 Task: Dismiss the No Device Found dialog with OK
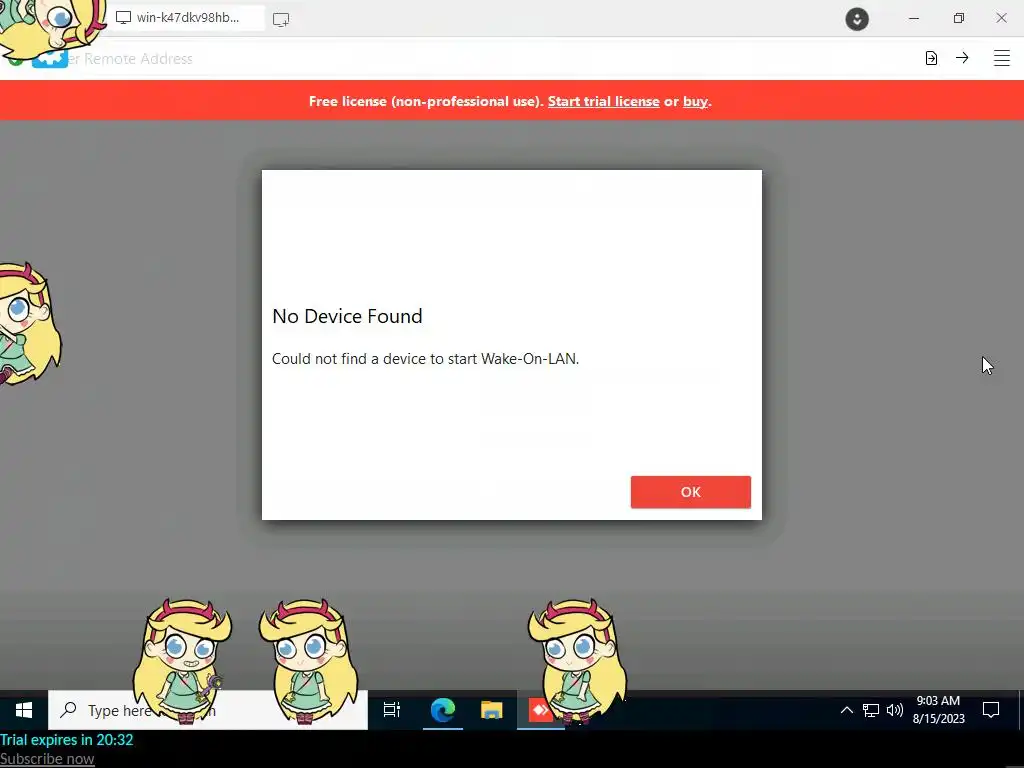[x=690, y=492]
